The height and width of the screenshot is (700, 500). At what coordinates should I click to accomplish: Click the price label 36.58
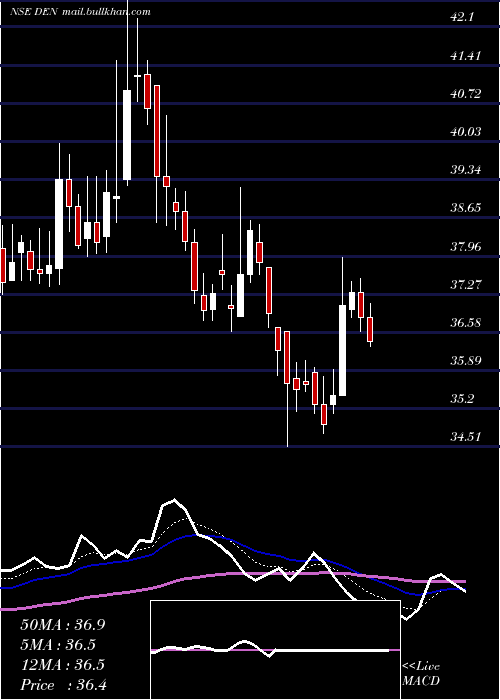[466, 322]
